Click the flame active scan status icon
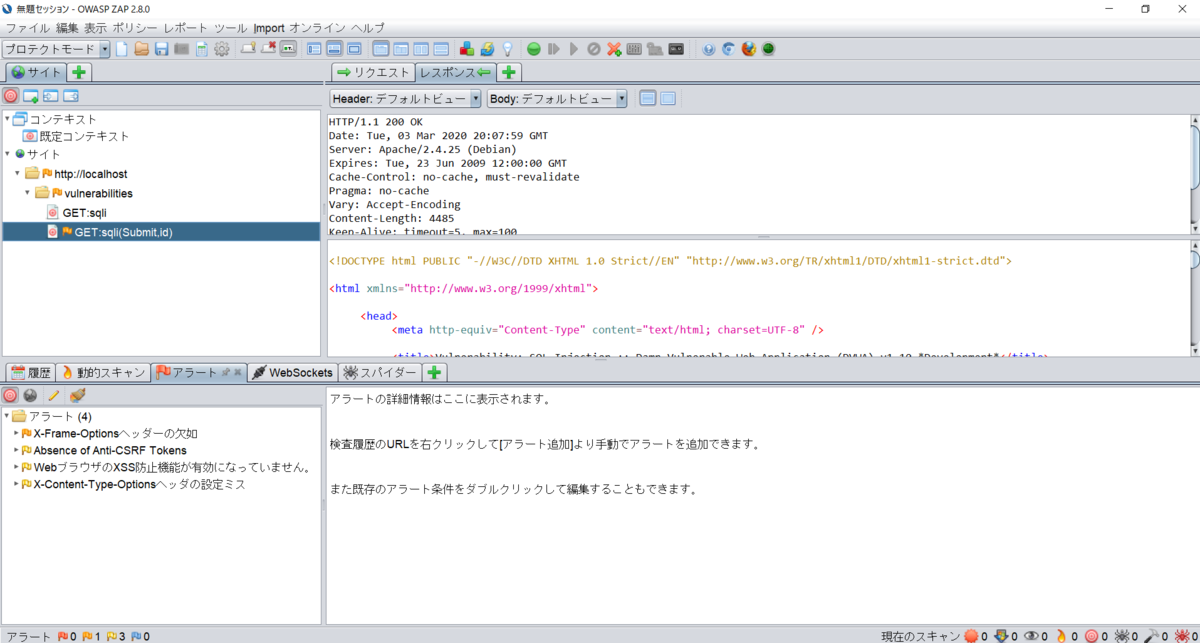The image size is (1200, 643). point(1061,636)
